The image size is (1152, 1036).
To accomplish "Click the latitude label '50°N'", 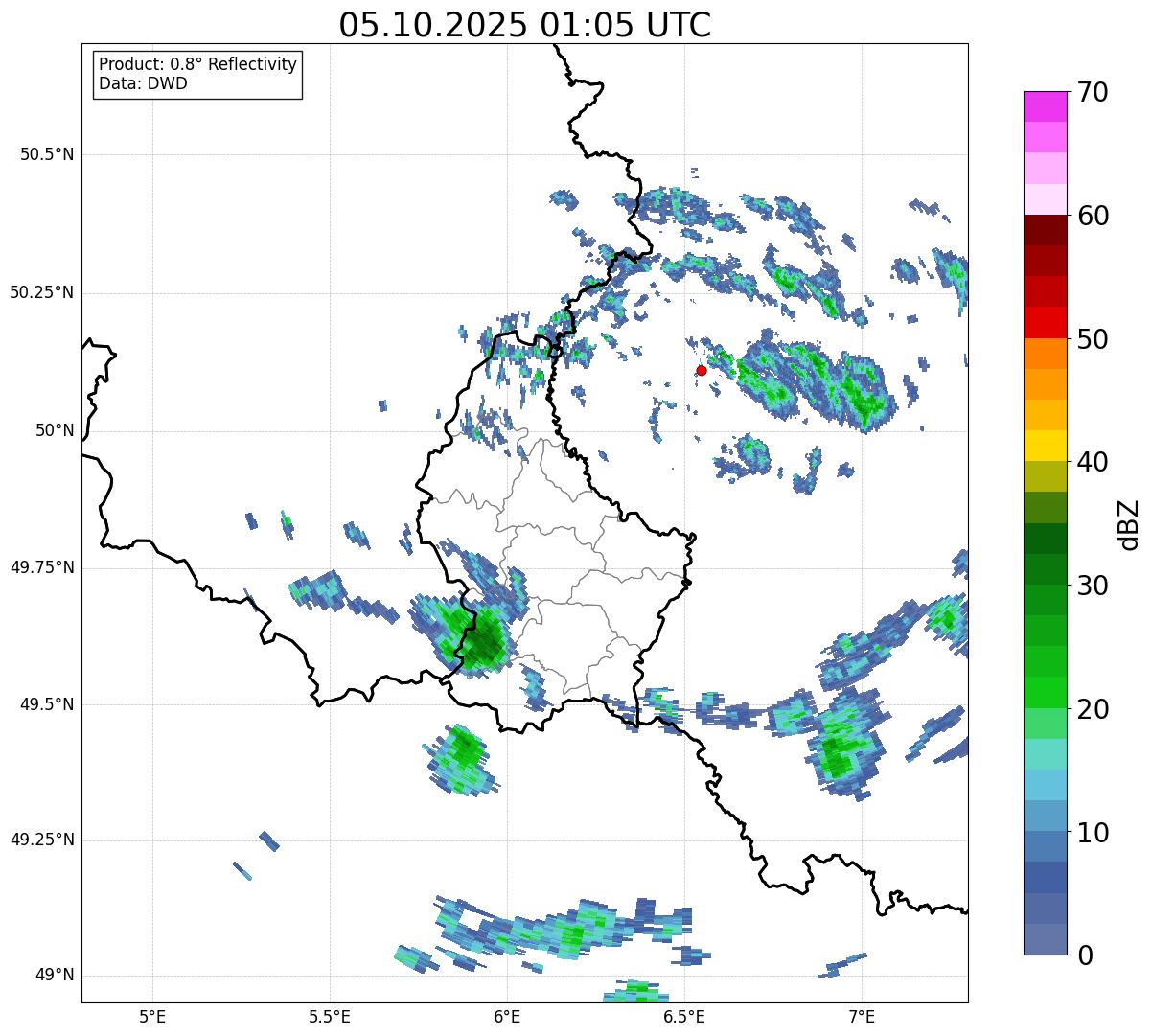I will (x=55, y=430).
